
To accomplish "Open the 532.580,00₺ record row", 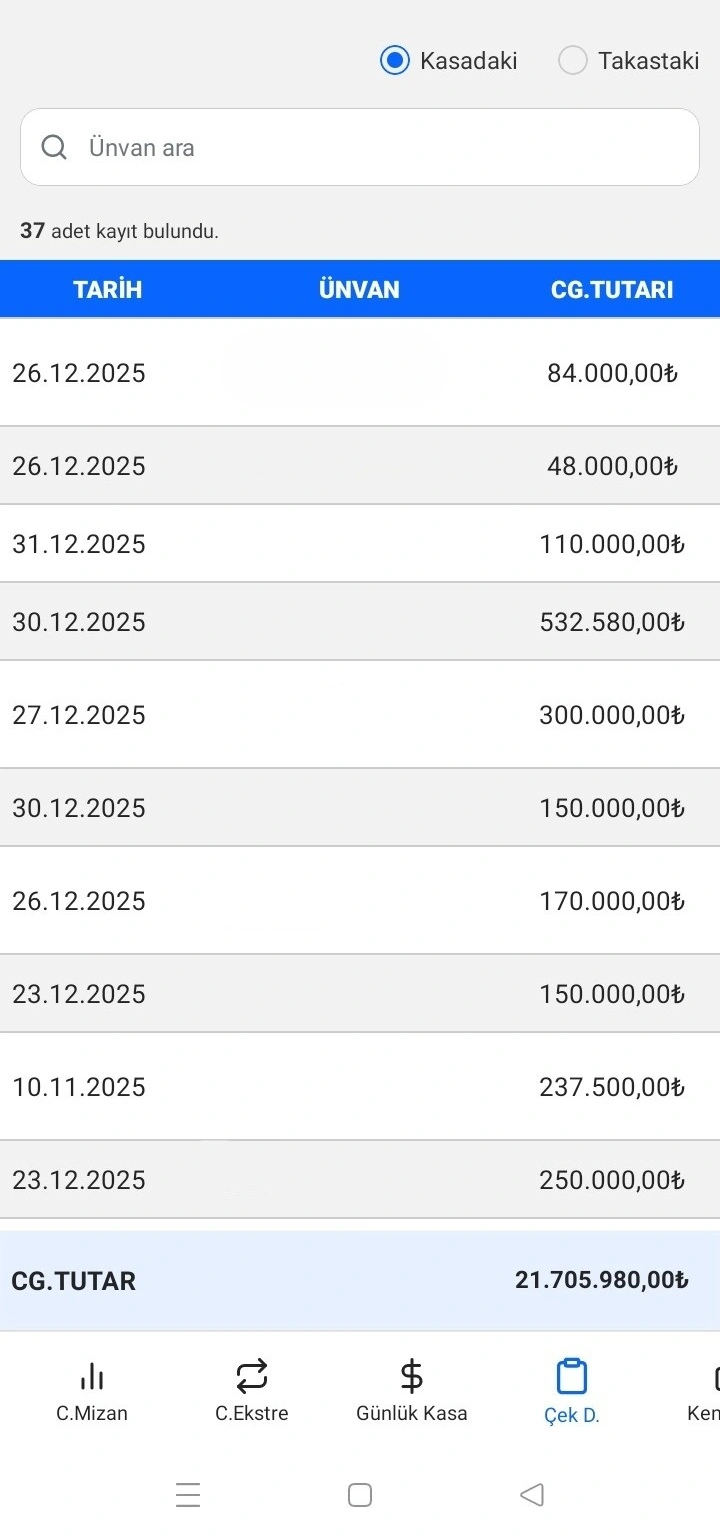I will (x=360, y=622).
